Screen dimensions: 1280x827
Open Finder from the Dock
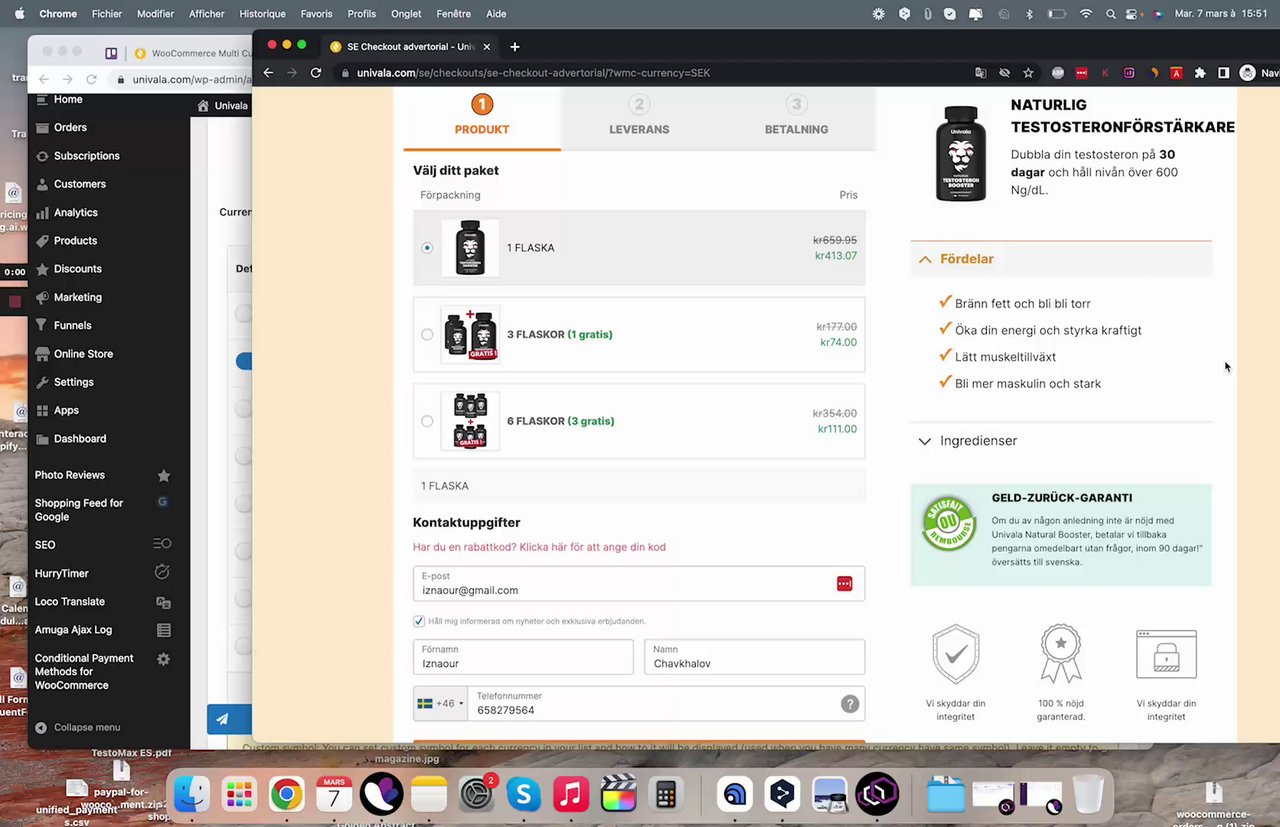coord(191,795)
